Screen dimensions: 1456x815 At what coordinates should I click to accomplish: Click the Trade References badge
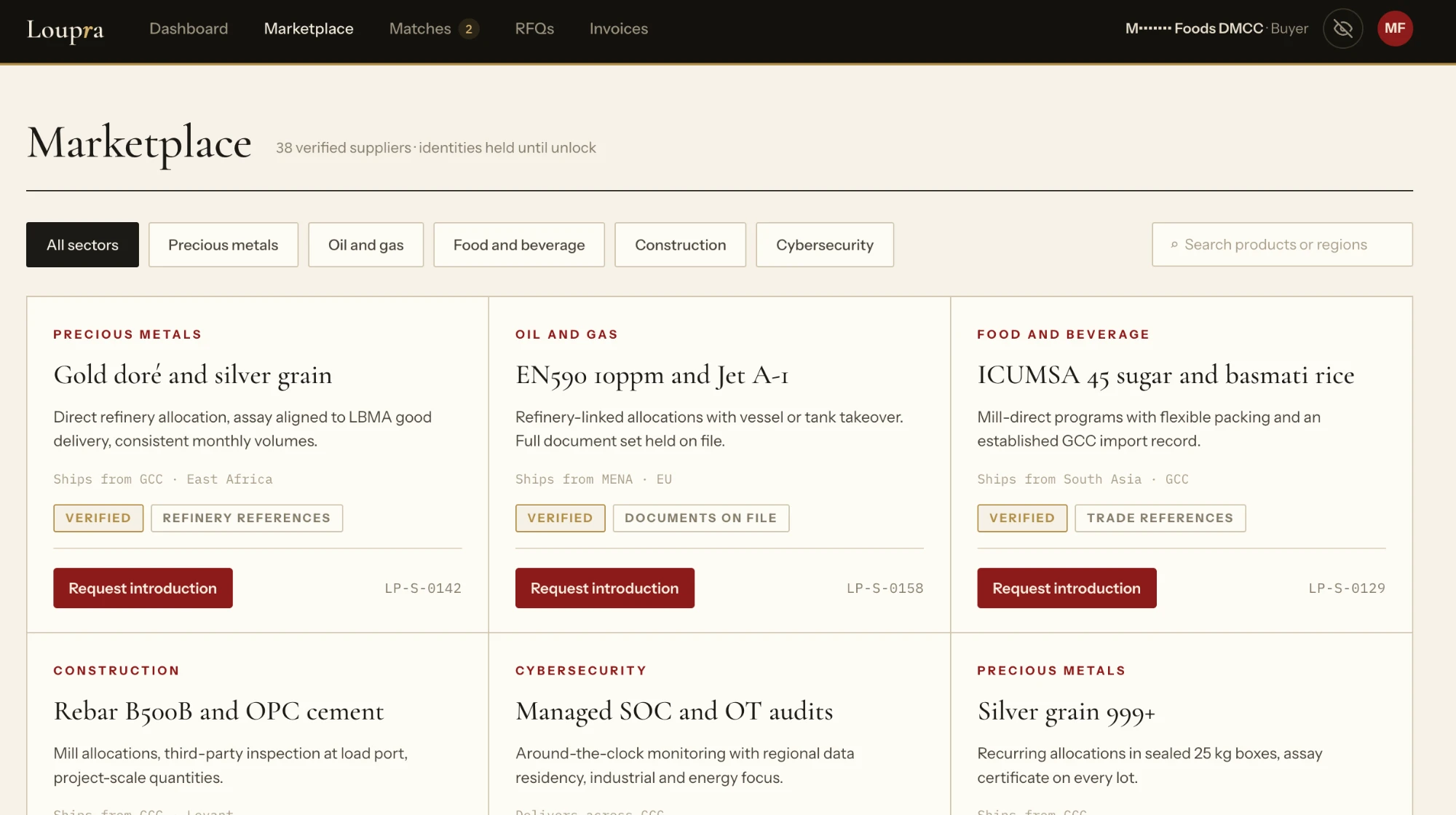click(1160, 518)
